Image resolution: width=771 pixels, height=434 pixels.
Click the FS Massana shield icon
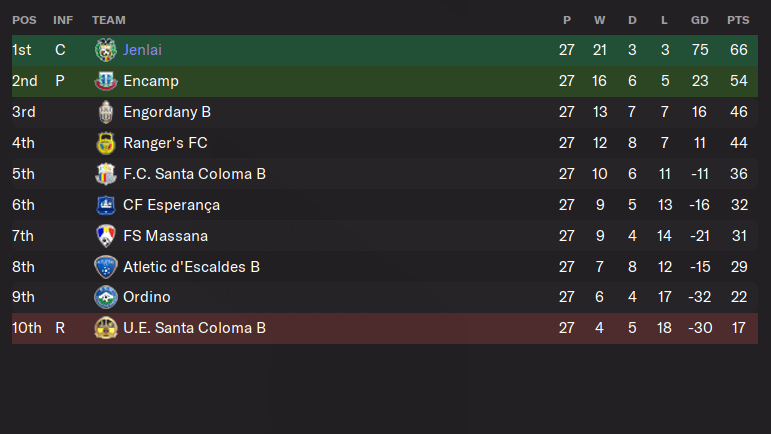point(105,236)
